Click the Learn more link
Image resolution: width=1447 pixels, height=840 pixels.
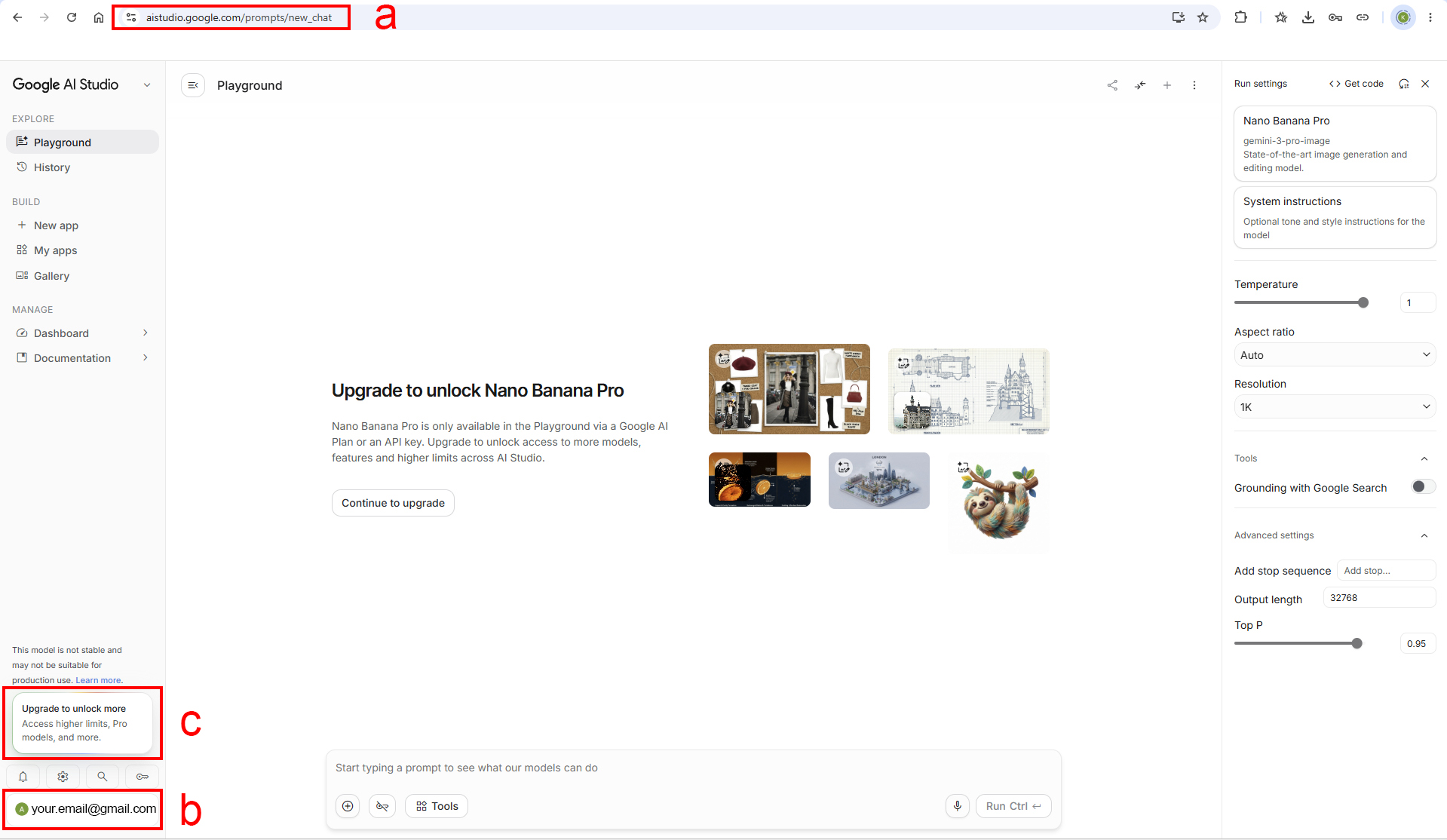[x=98, y=680]
